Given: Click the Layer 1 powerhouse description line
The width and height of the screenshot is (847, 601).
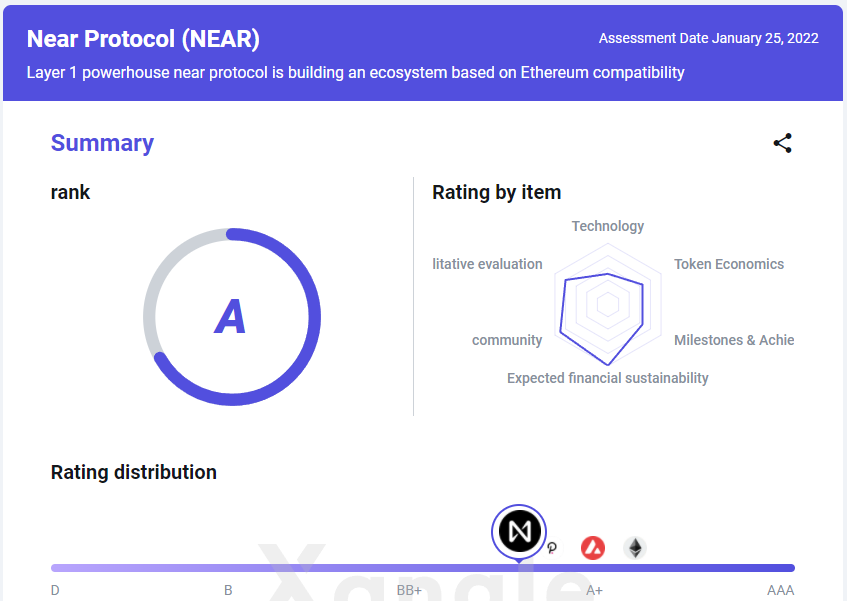Looking at the screenshot, I should pyautogui.click(x=355, y=72).
